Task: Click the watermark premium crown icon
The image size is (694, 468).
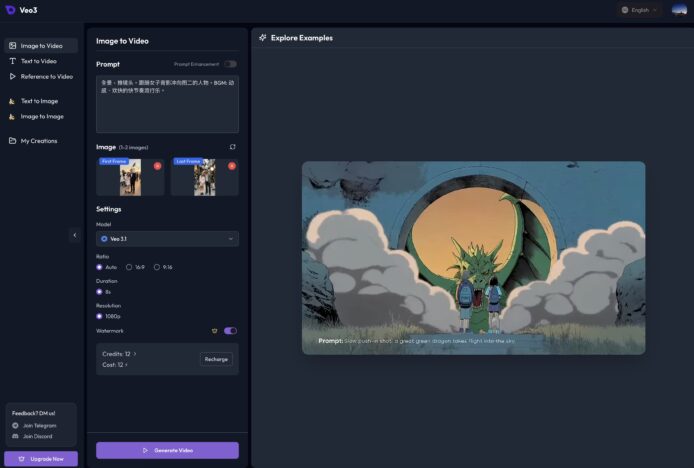Action: tap(214, 330)
